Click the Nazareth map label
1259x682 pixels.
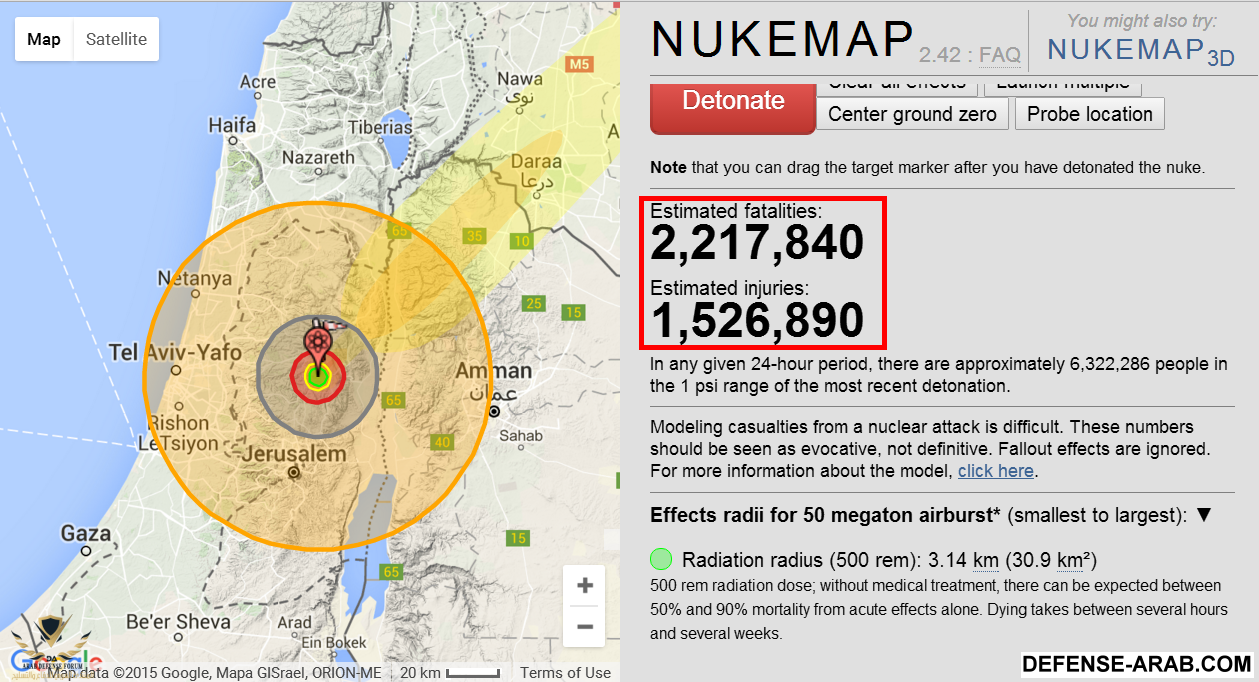point(318,158)
